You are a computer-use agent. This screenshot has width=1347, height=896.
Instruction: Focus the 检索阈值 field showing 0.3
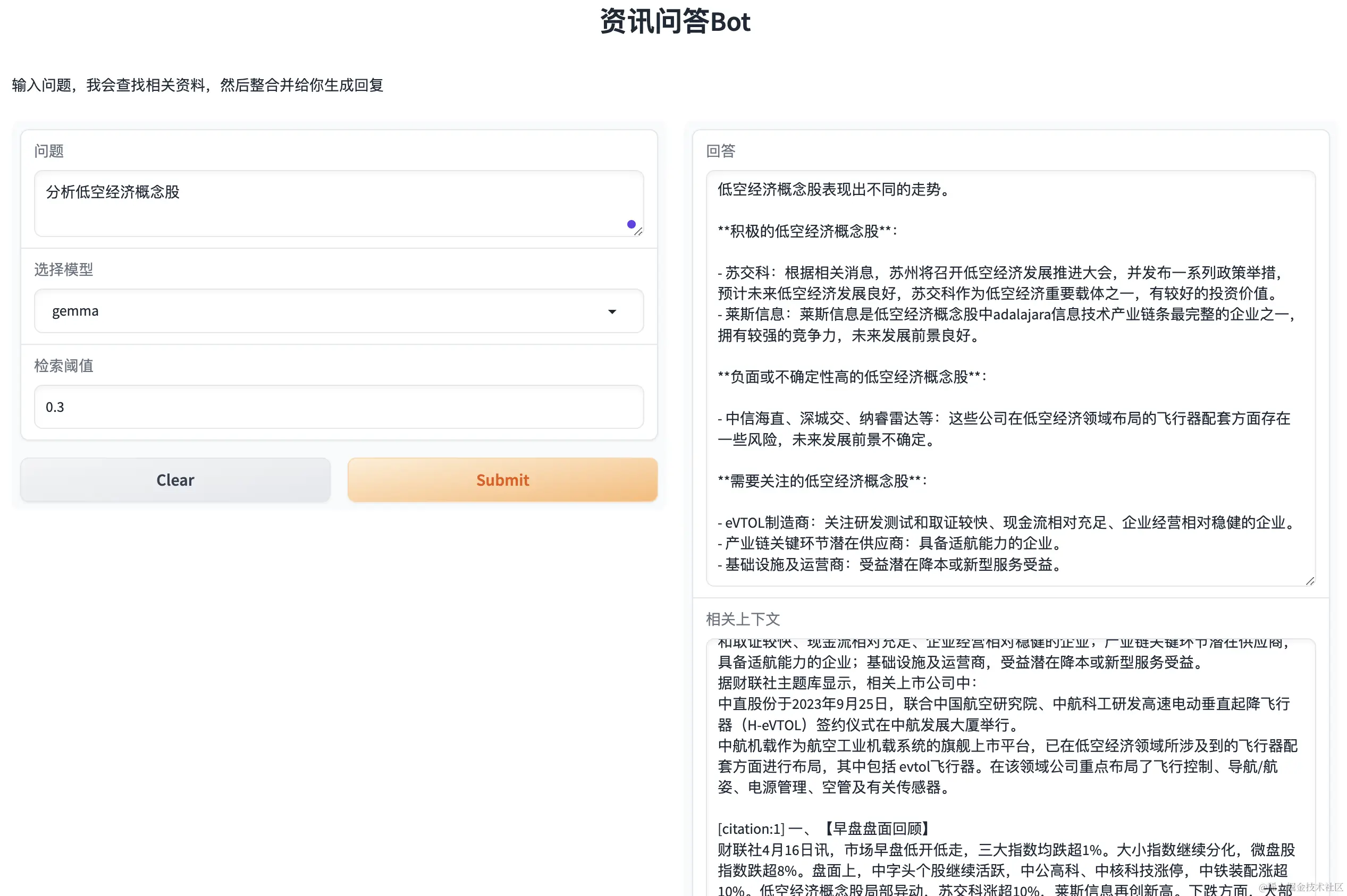click(338, 407)
